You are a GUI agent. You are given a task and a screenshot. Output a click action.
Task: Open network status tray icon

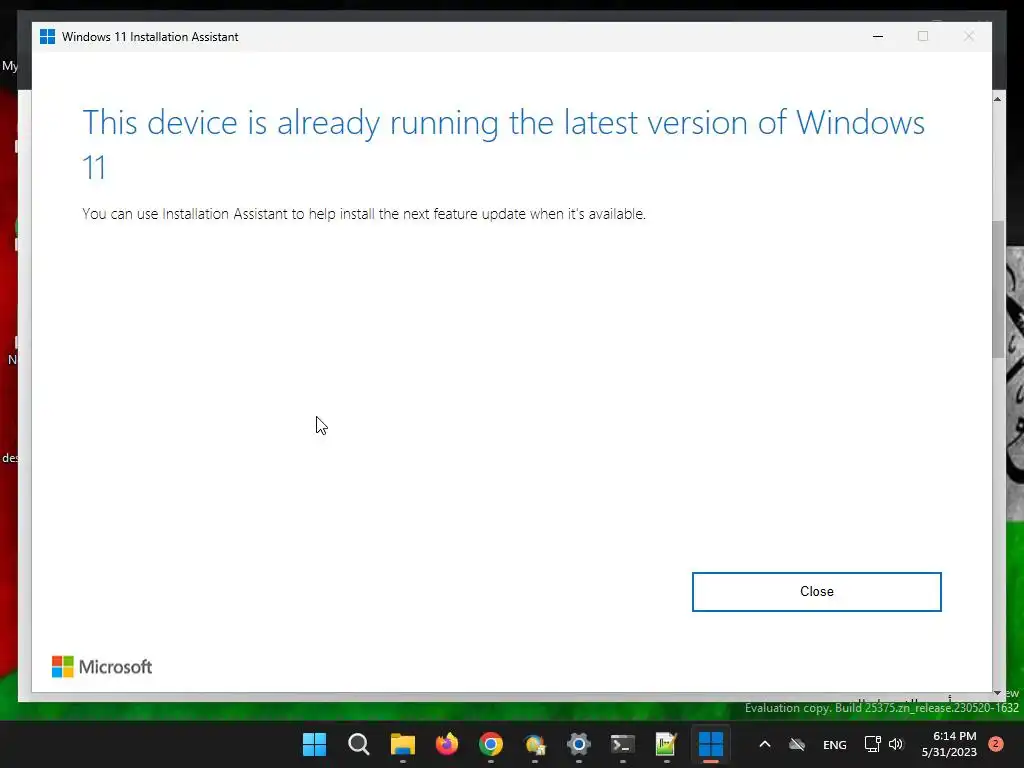point(872,744)
